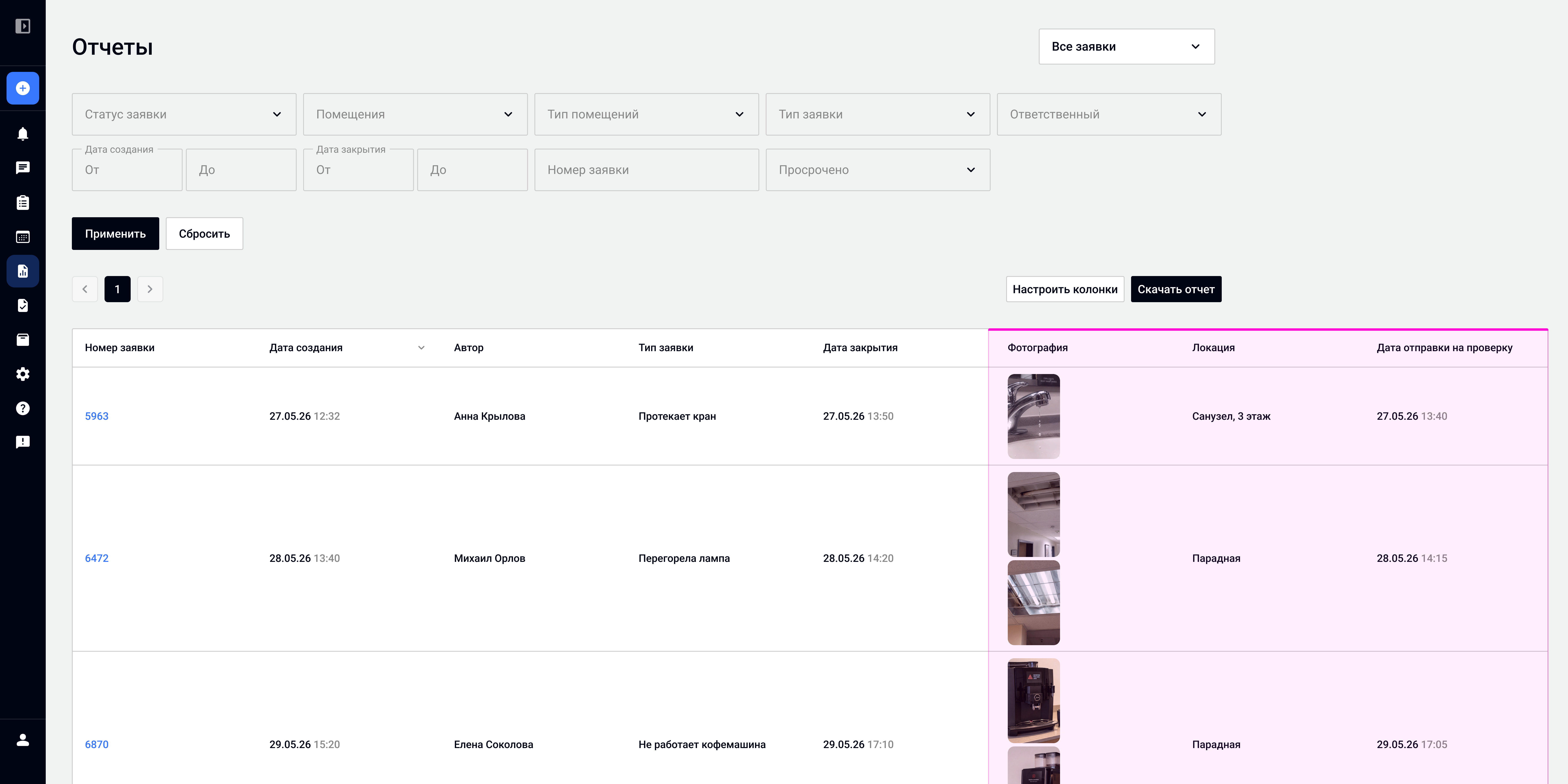Click the blue plus create-request icon

[x=22, y=88]
